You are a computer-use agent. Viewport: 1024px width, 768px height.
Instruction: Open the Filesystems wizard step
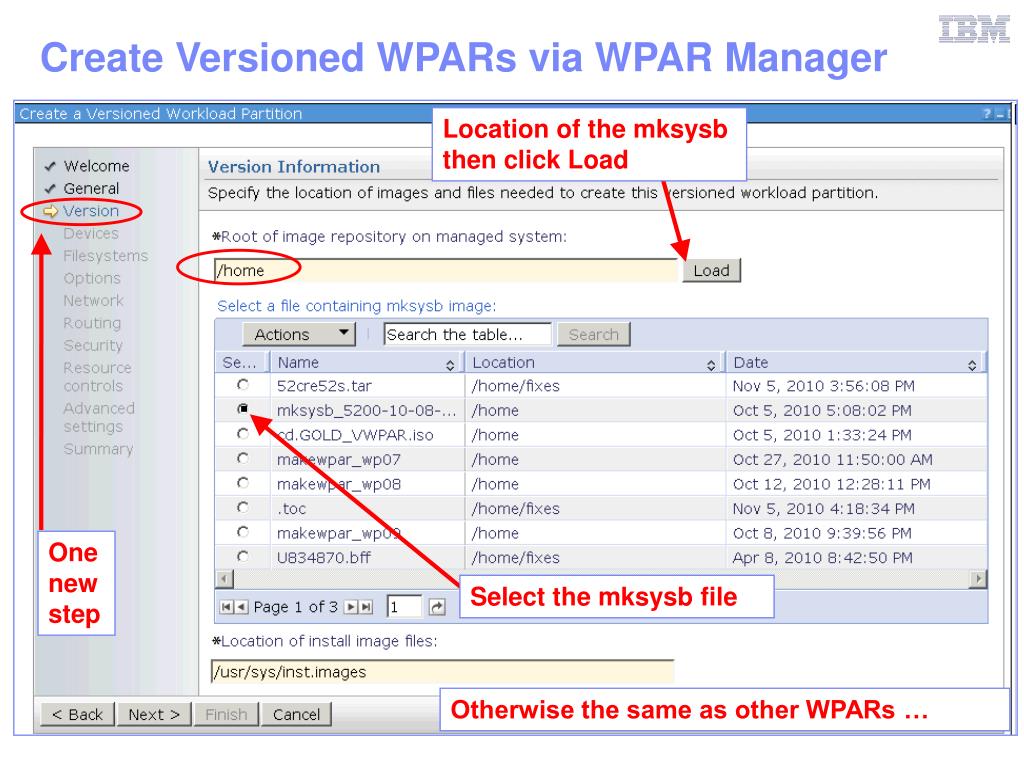coord(106,256)
